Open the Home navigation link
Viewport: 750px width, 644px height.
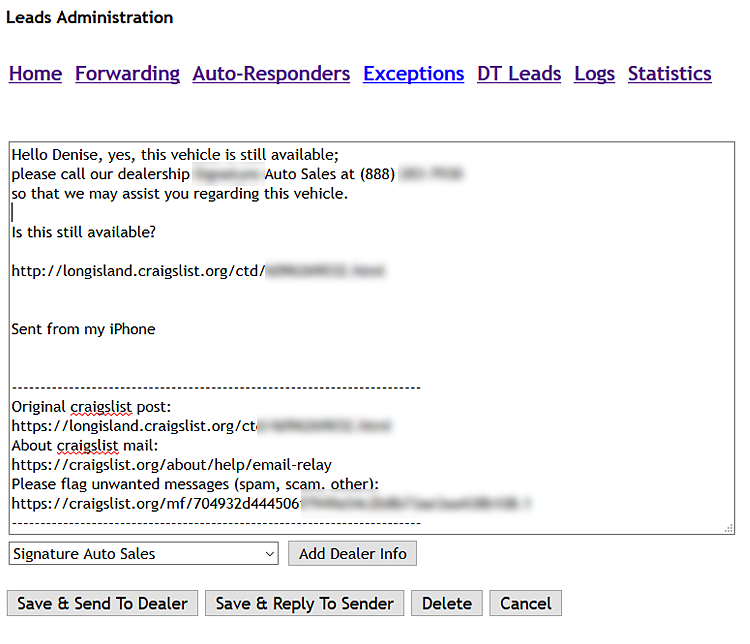click(35, 74)
